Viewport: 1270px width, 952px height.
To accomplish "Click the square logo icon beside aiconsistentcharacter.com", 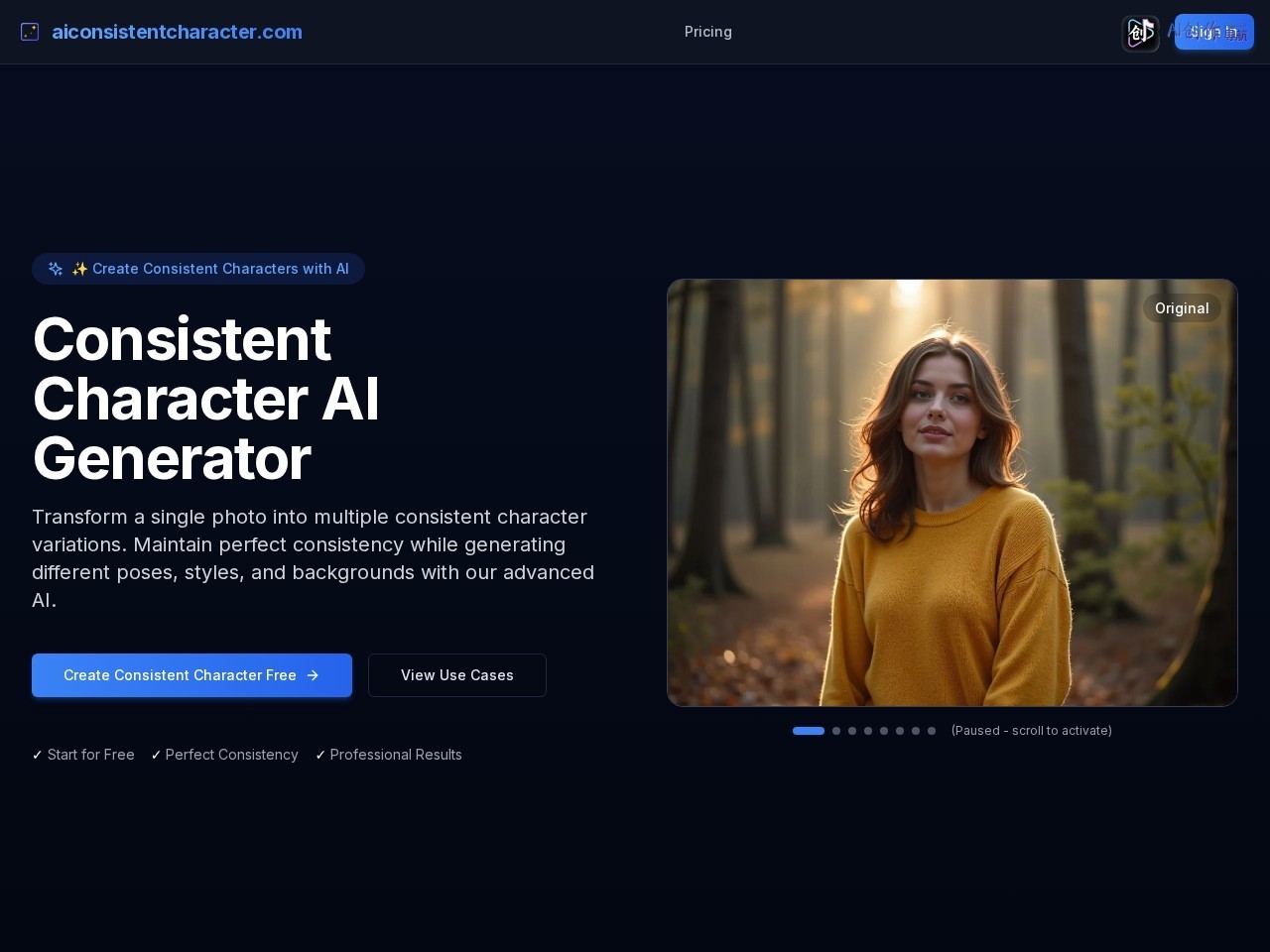I will [30, 32].
